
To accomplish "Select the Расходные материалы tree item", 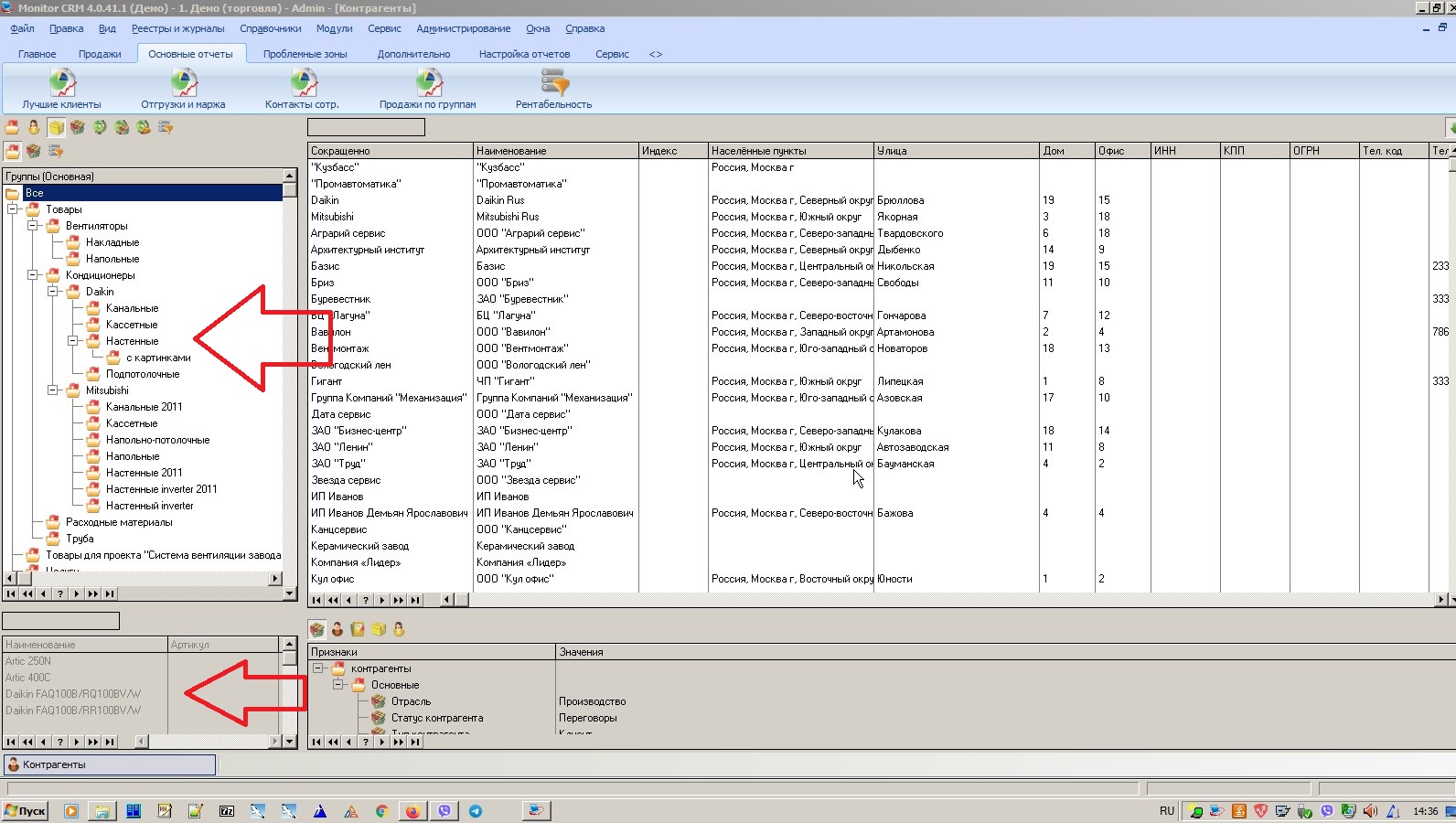I will pyautogui.click(x=119, y=522).
